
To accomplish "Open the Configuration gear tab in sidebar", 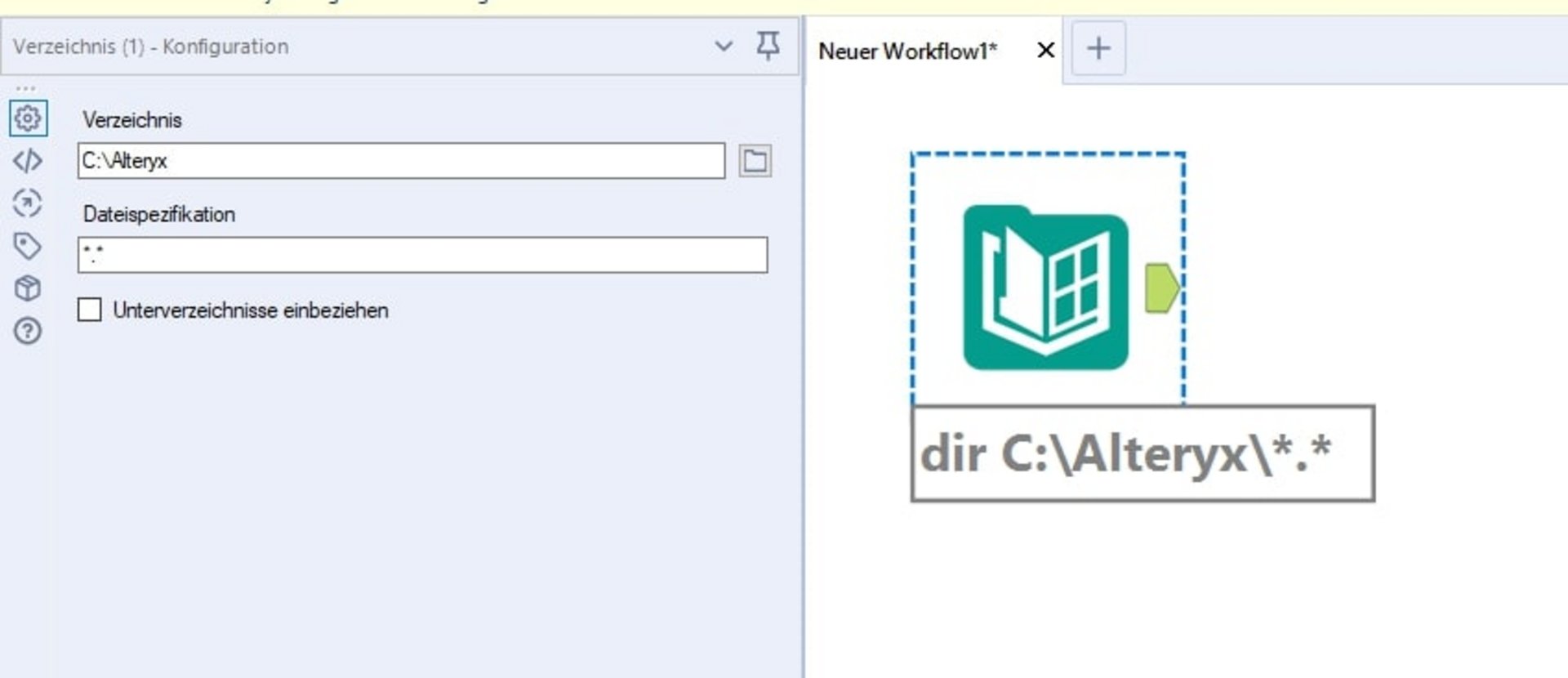I will [28, 118].
